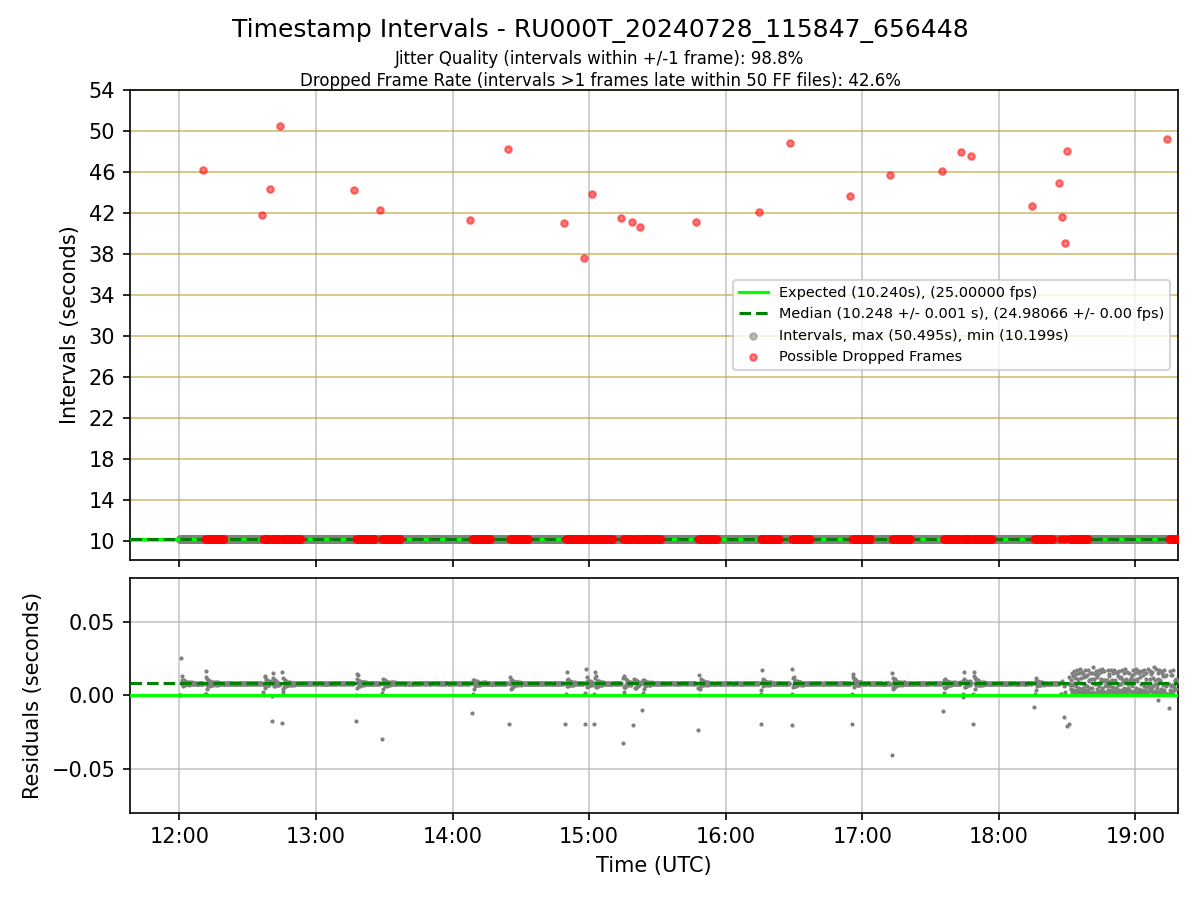Click the red dot marker in legend
This screenshot has height=900, width=1200.
[753, 356]
